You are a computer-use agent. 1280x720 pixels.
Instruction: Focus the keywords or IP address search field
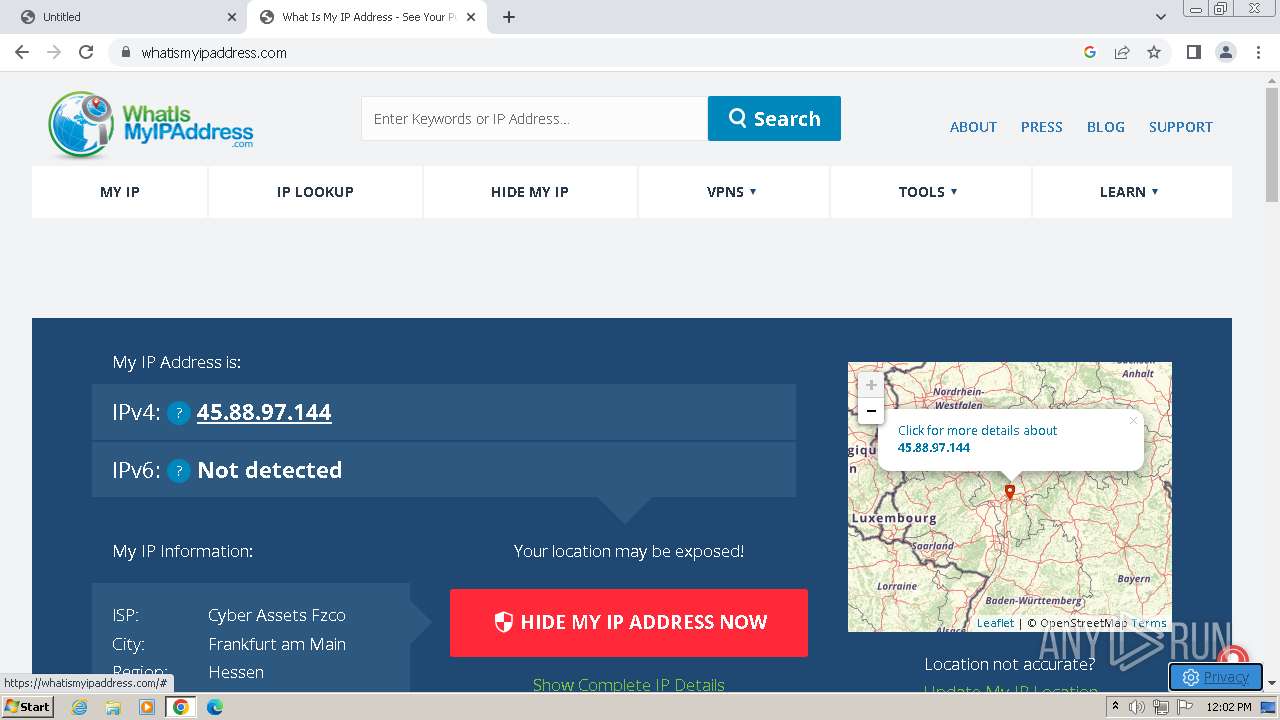534,118
